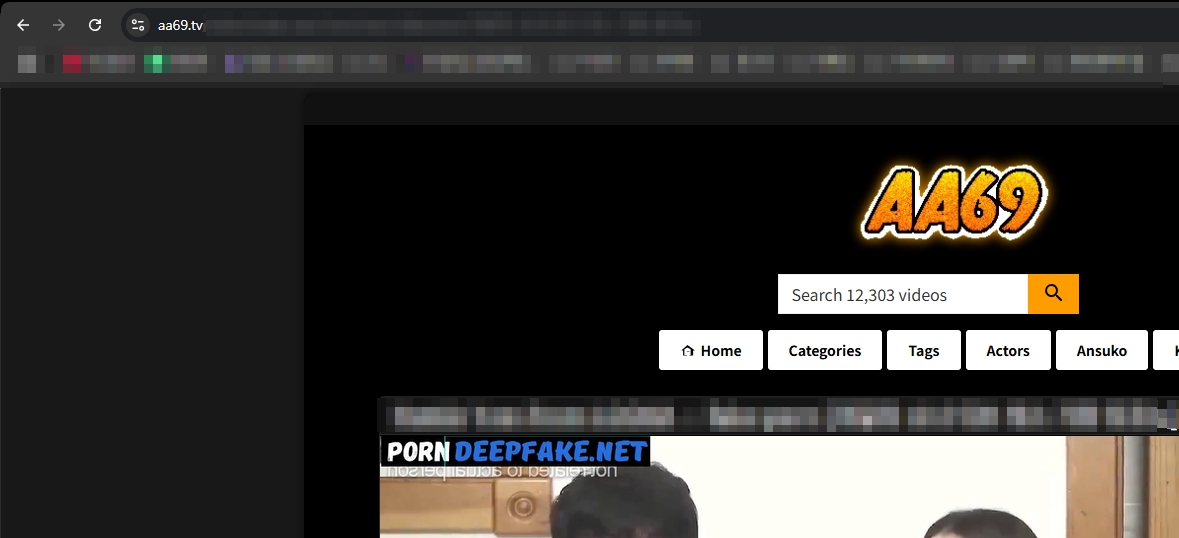1179x538 pixels.
Task: Open the Actors menu item
Action: [1008, 350]
